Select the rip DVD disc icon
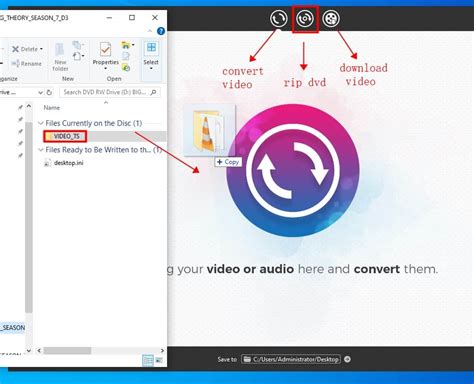Screen dimensions: 474x384 tap(305, 19)
